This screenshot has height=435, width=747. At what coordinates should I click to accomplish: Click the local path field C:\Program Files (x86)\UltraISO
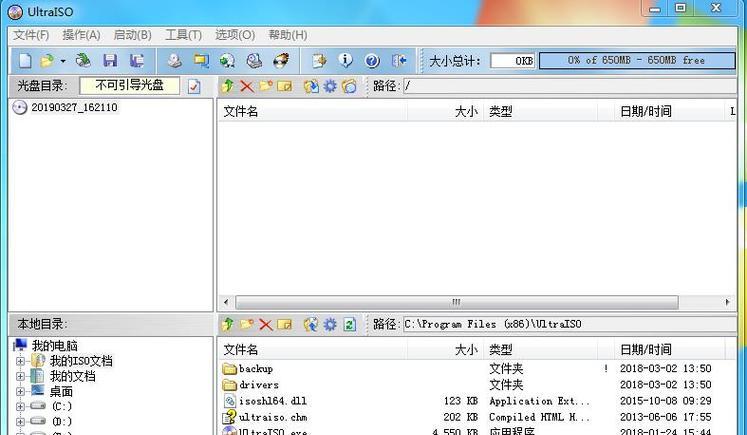click(569, 324)
